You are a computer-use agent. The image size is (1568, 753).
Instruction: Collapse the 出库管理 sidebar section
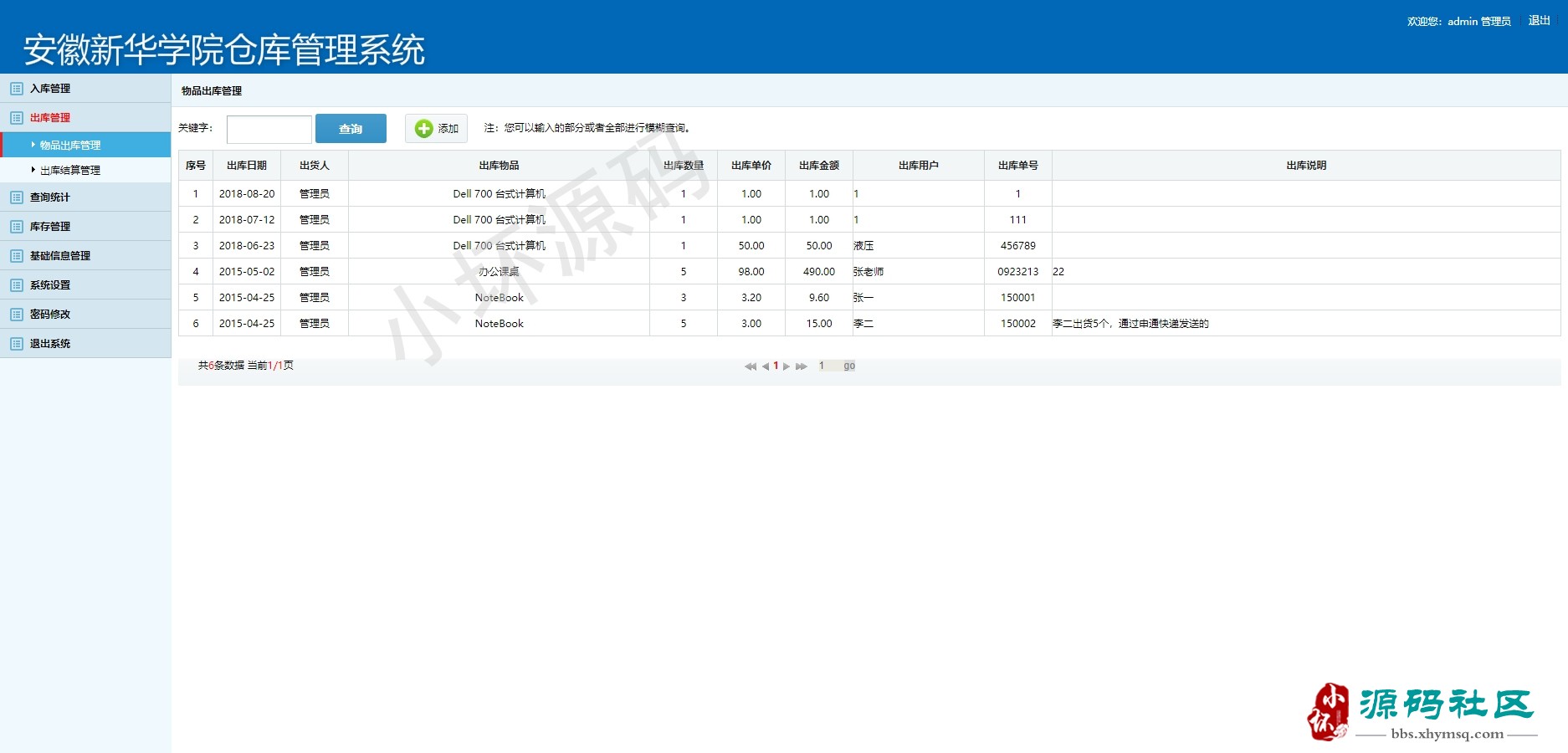coord(50,118)
